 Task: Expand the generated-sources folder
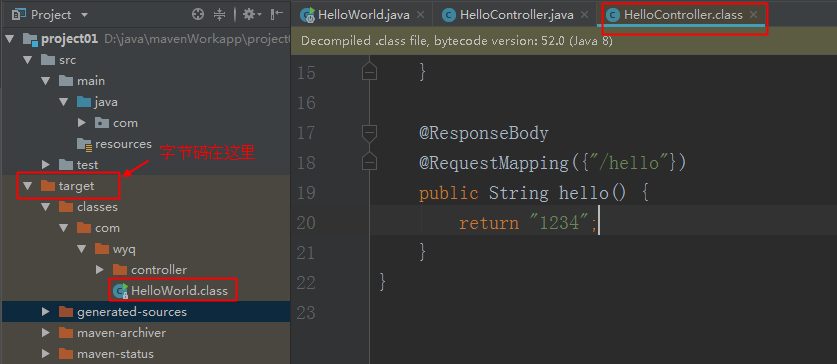(45, 312)
